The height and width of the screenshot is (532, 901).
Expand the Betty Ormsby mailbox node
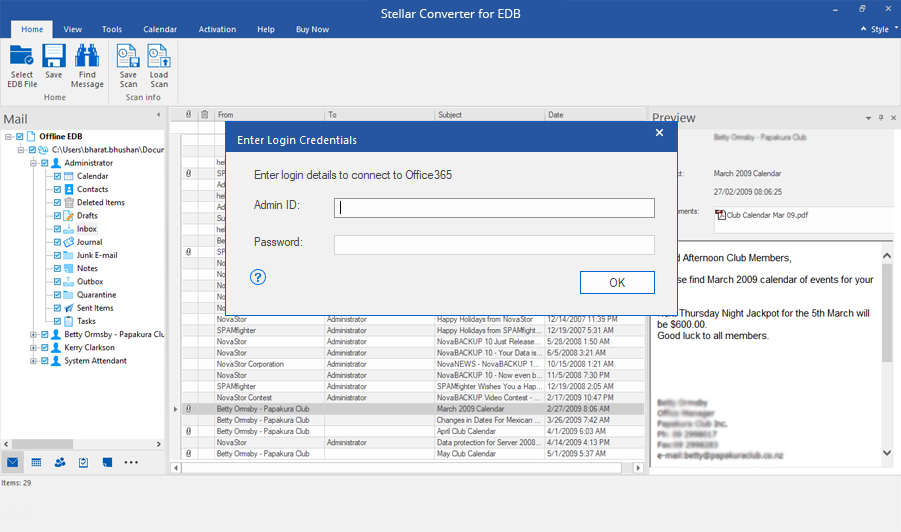34,334
